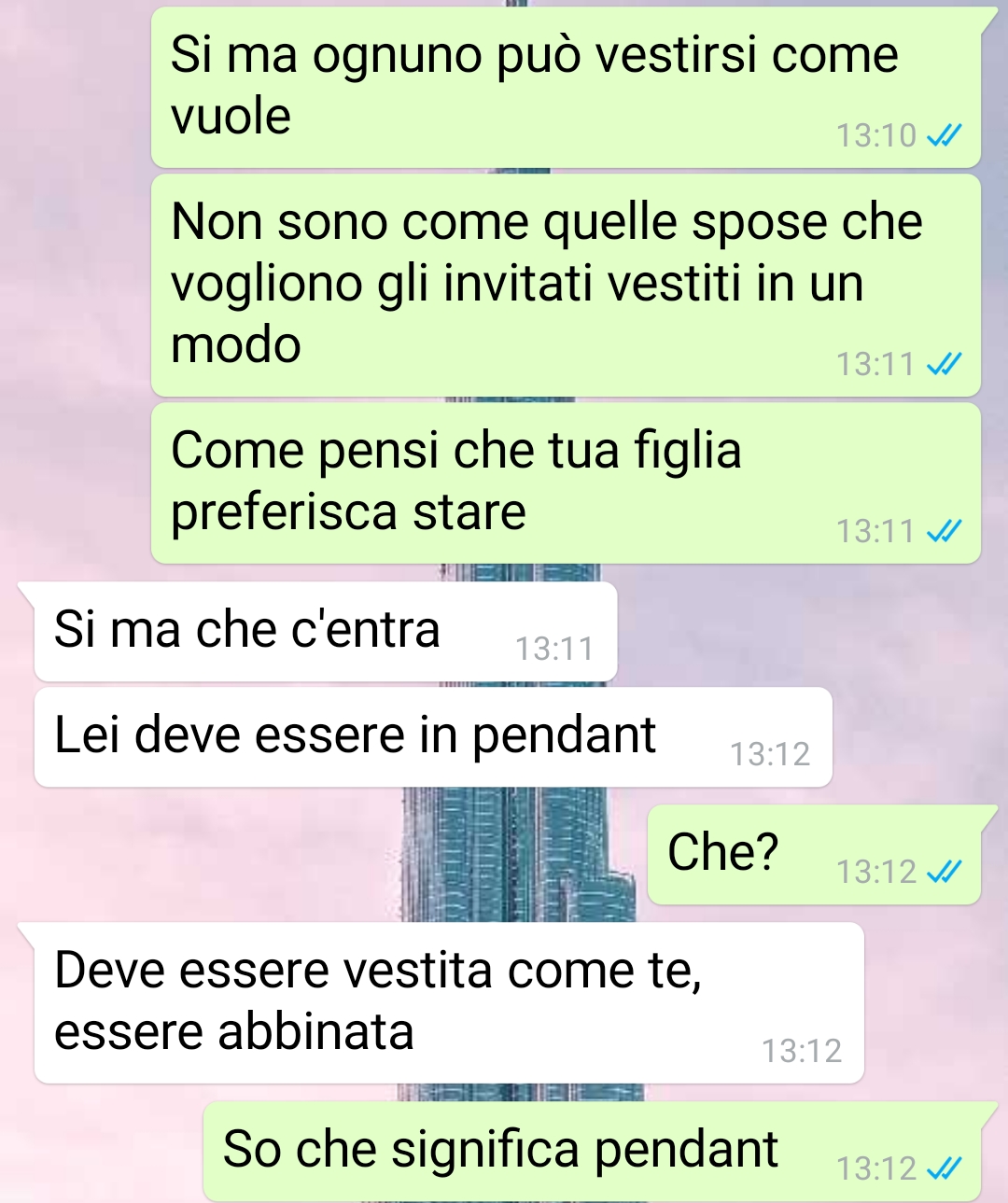The image size is (1008, 1203).
Task: Tap the double-check next to 'Che?' message
Action: (x=944, y=873)
